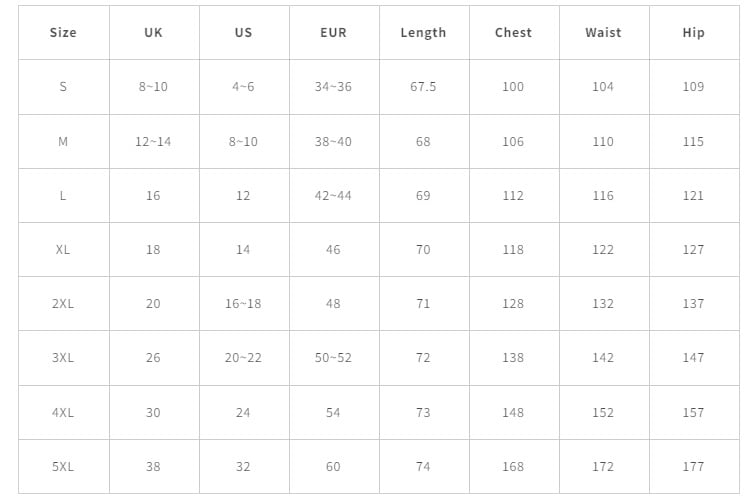Select the 42~44 EUR size cell
748x501 pixels.
click(x=333, y=196)
